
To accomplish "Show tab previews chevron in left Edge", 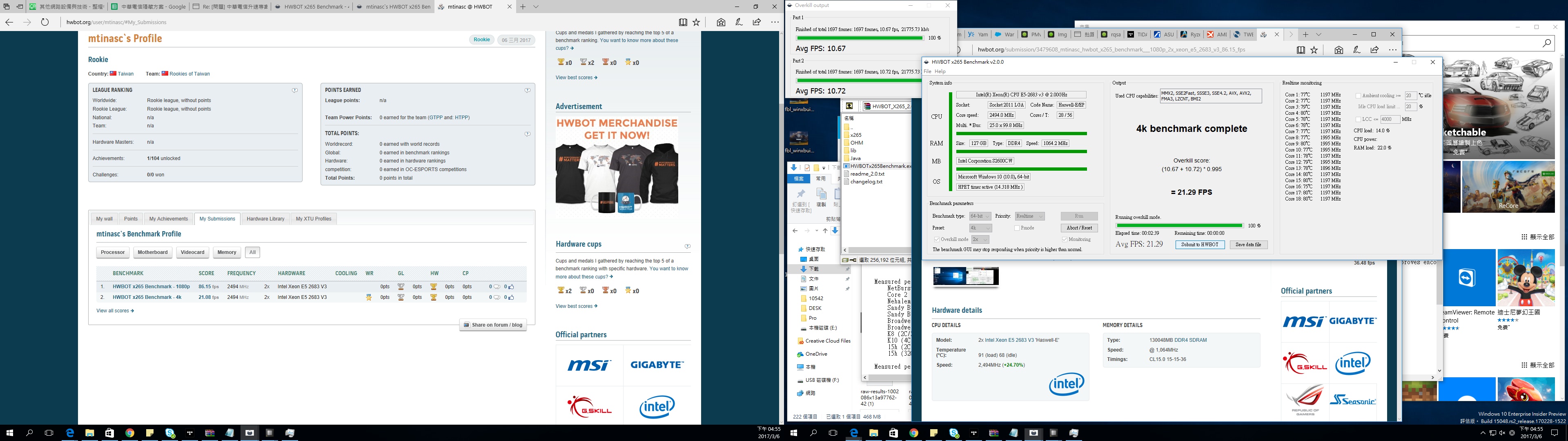I will [536, 7].
